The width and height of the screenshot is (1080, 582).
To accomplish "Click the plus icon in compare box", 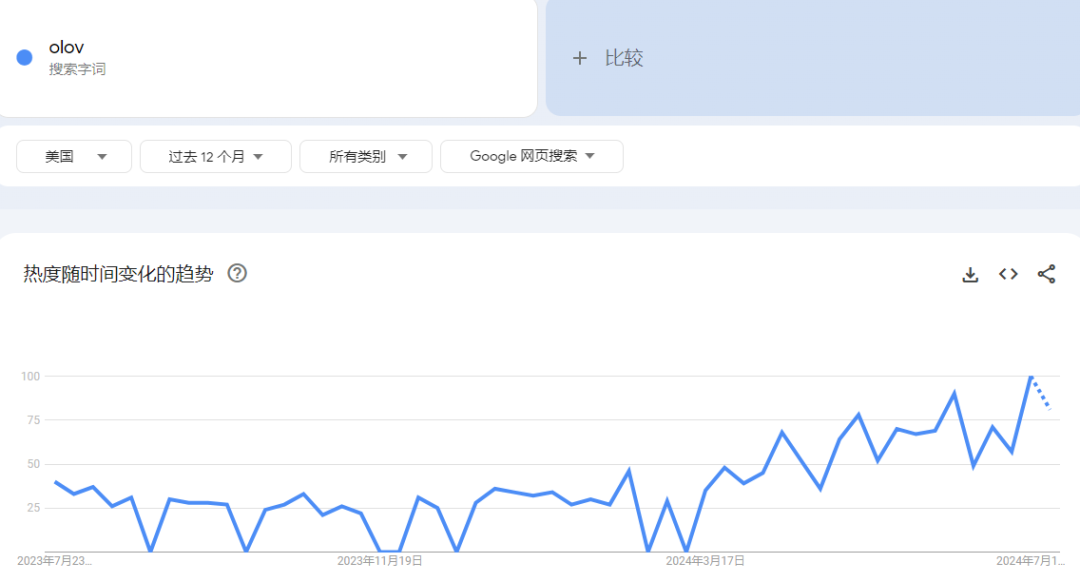I will click(x=579, y=58).
